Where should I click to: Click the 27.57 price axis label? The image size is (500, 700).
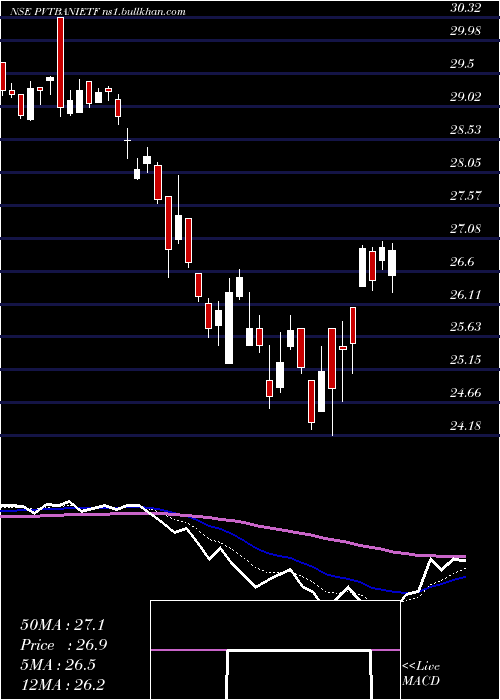(465, 196)
